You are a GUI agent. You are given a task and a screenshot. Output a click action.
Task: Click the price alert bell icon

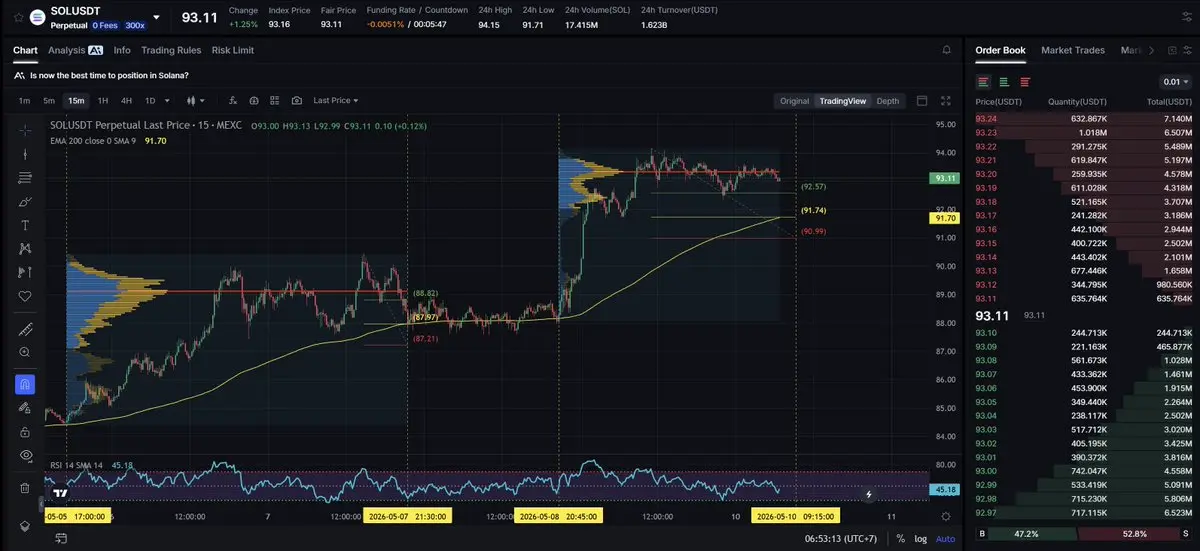tap(947, 50)
